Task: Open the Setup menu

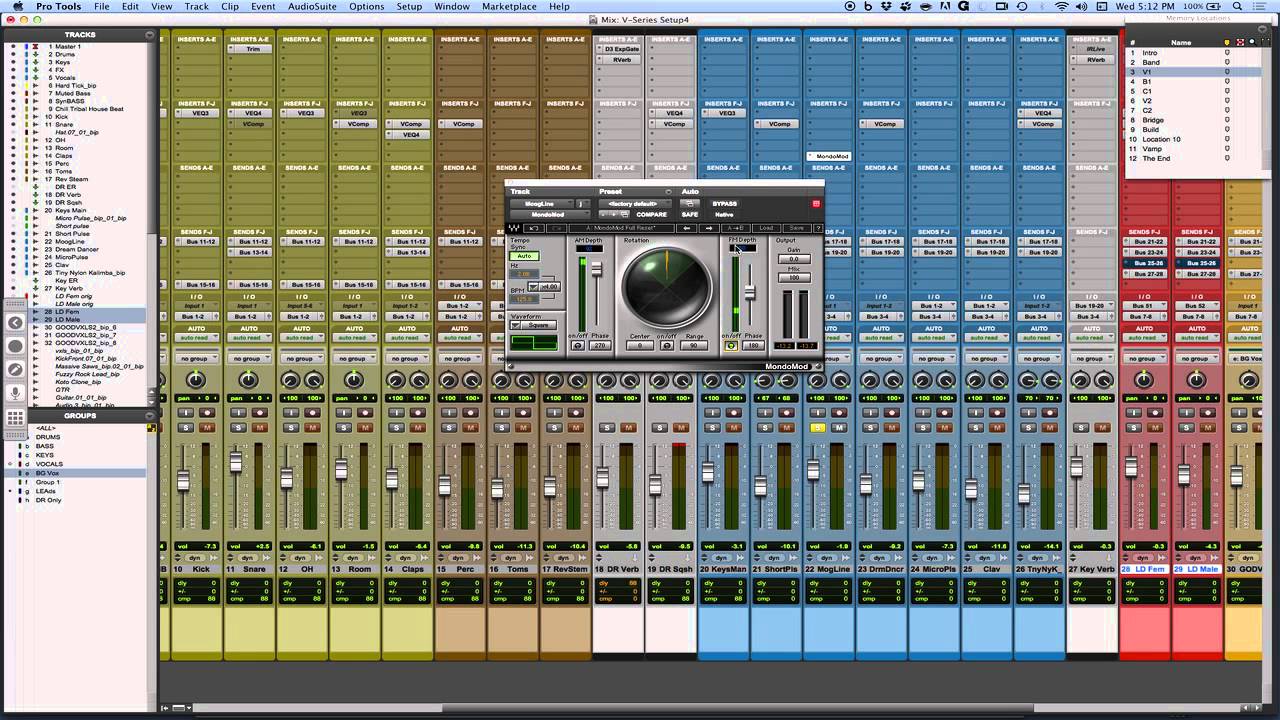Action: coord(409,6)
